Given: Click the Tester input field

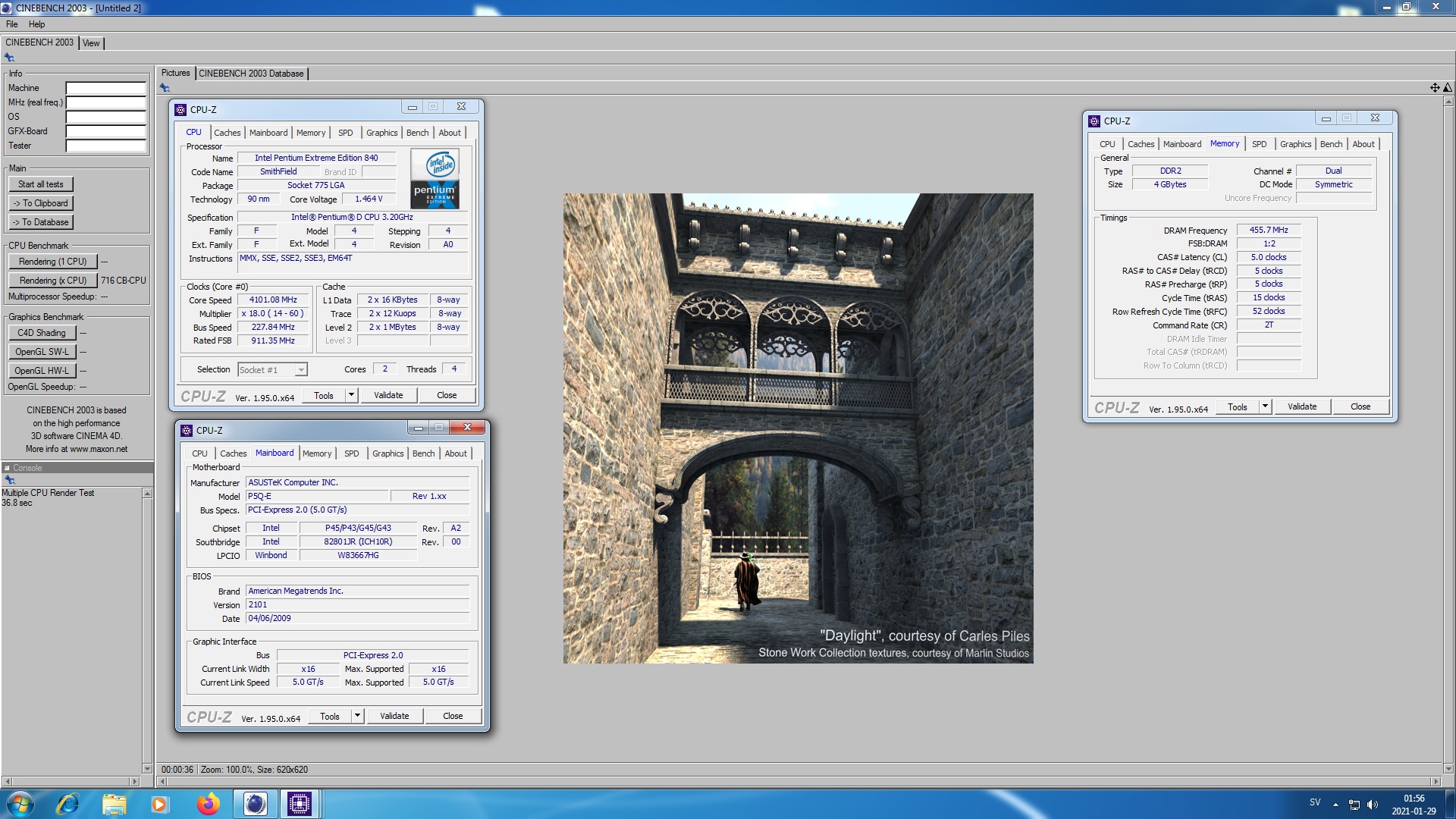Looking at the screenshot, I should [x=105, y=146].
